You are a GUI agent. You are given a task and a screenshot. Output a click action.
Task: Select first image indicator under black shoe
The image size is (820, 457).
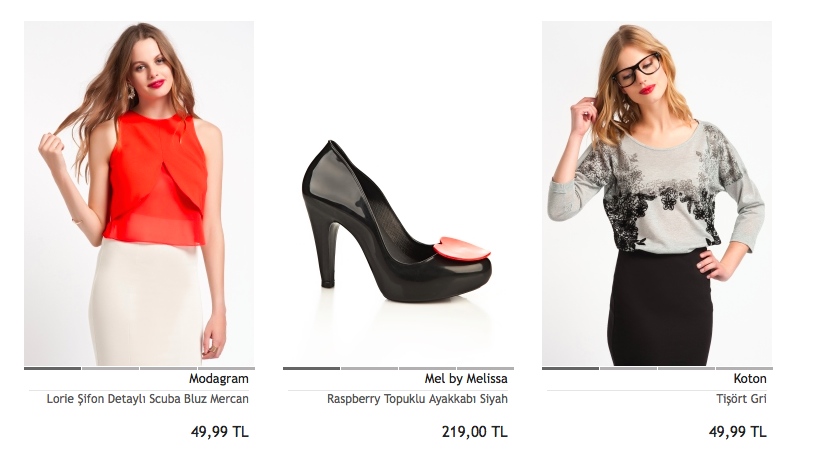click(x=311, y=368)
